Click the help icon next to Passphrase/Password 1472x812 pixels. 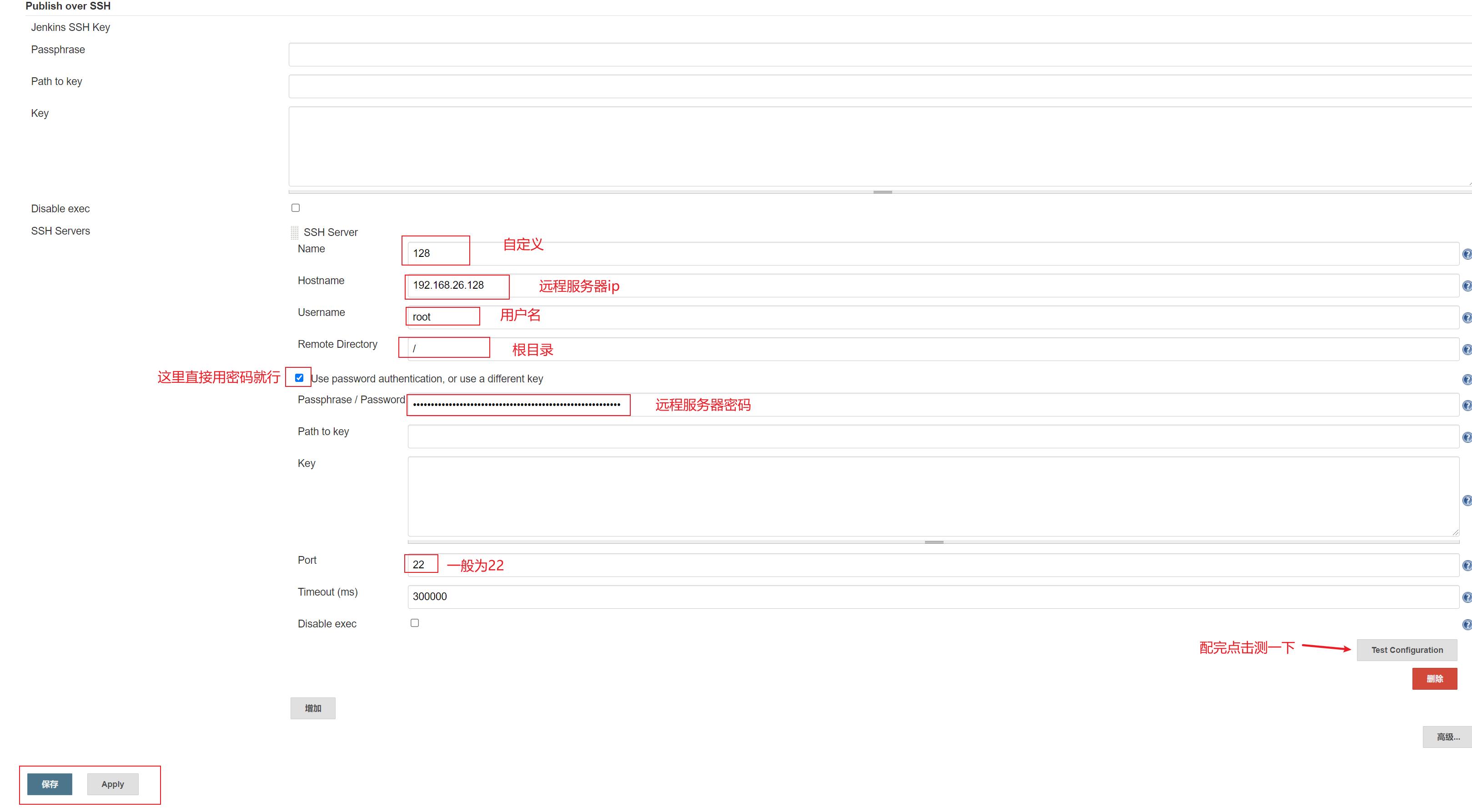(x=1467, y=405)
